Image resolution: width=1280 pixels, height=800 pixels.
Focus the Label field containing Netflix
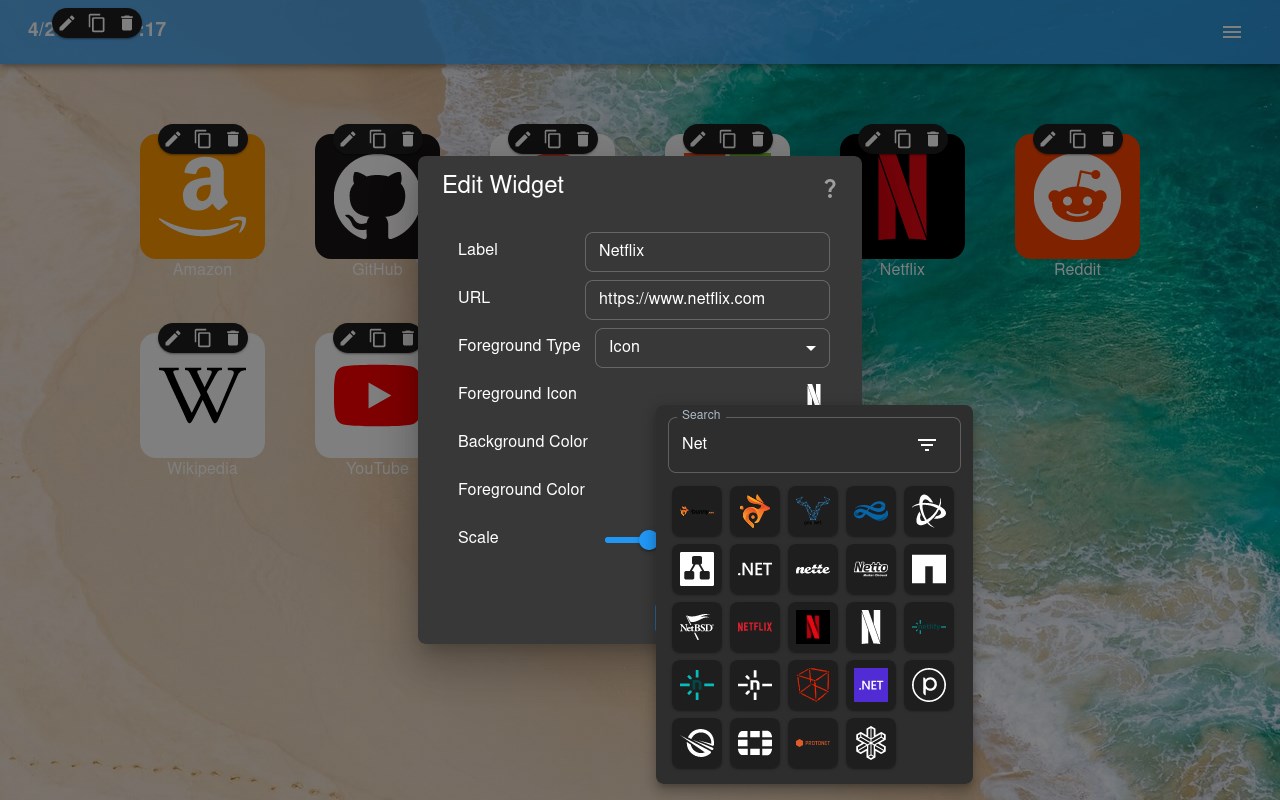tap(707, 251)
